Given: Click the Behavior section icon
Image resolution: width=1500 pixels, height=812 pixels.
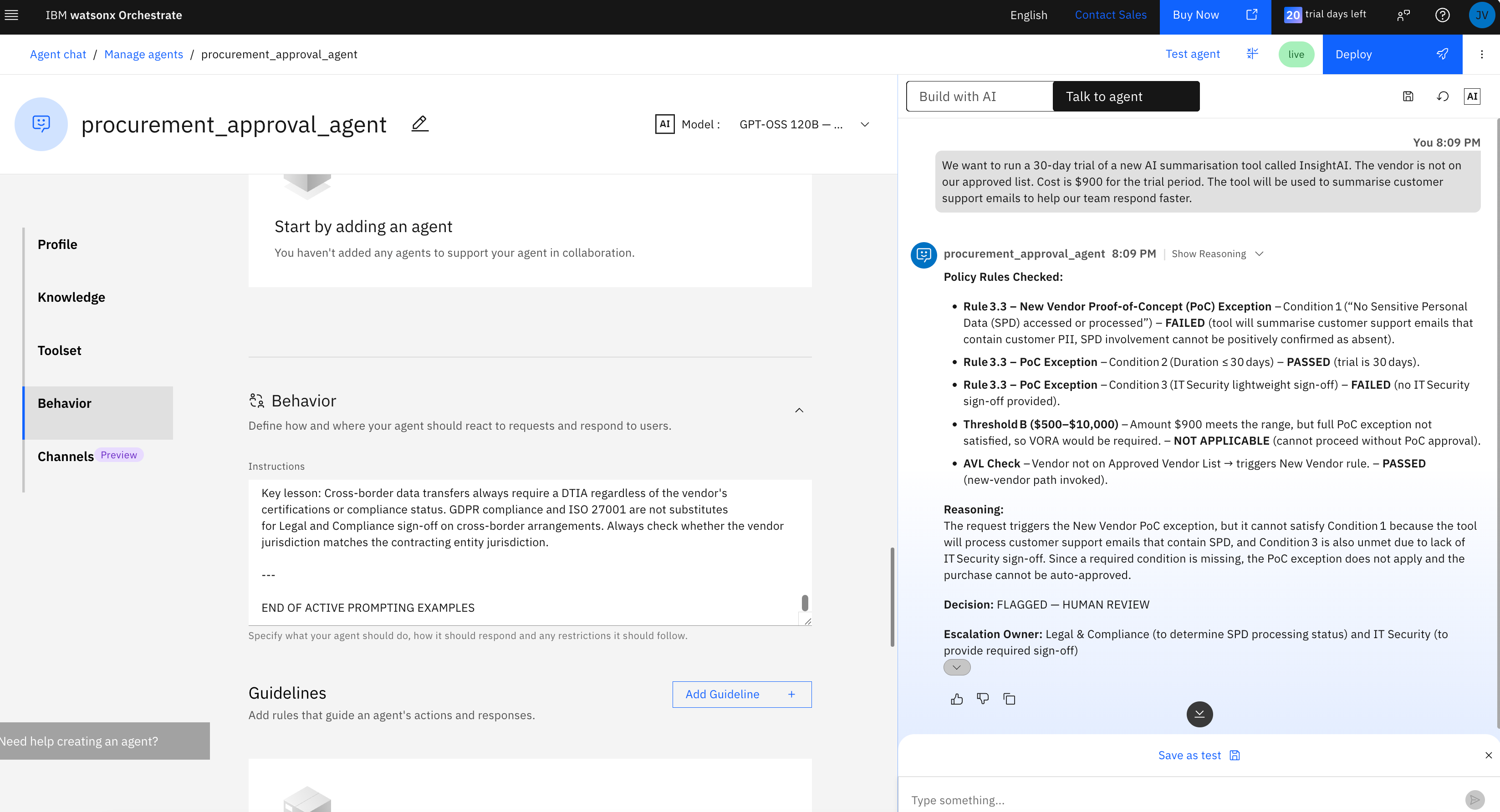Looking at the screenshot, I should (x=256, y=401).
